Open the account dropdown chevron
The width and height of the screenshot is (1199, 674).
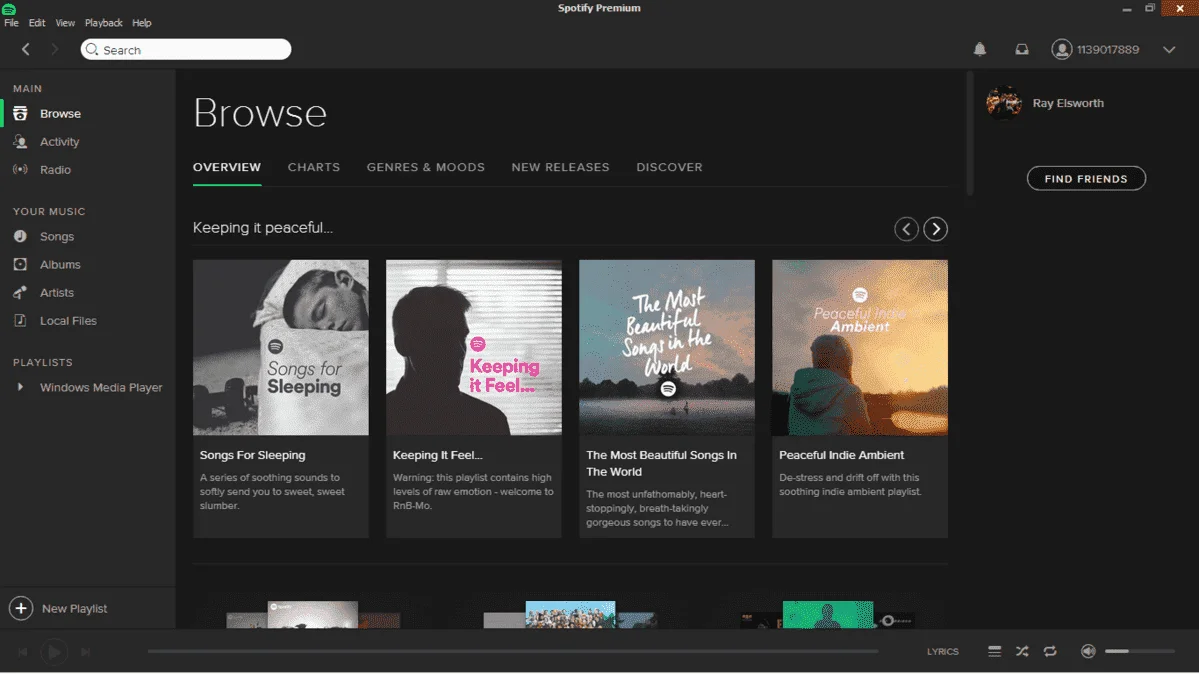[x=1169, y=50]
